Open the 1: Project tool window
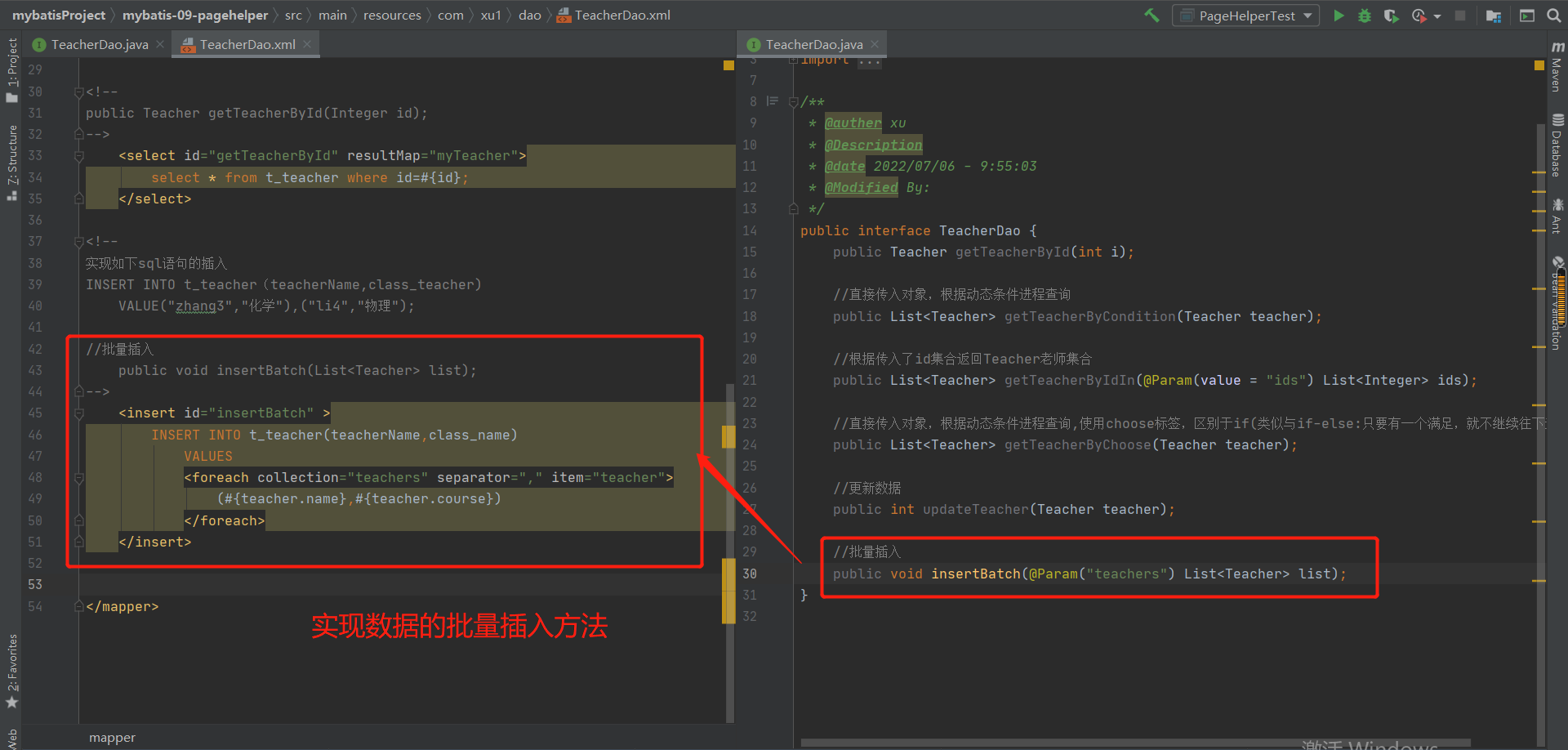The width and height of the screenshot is (1568, 750). coord(11,70)
